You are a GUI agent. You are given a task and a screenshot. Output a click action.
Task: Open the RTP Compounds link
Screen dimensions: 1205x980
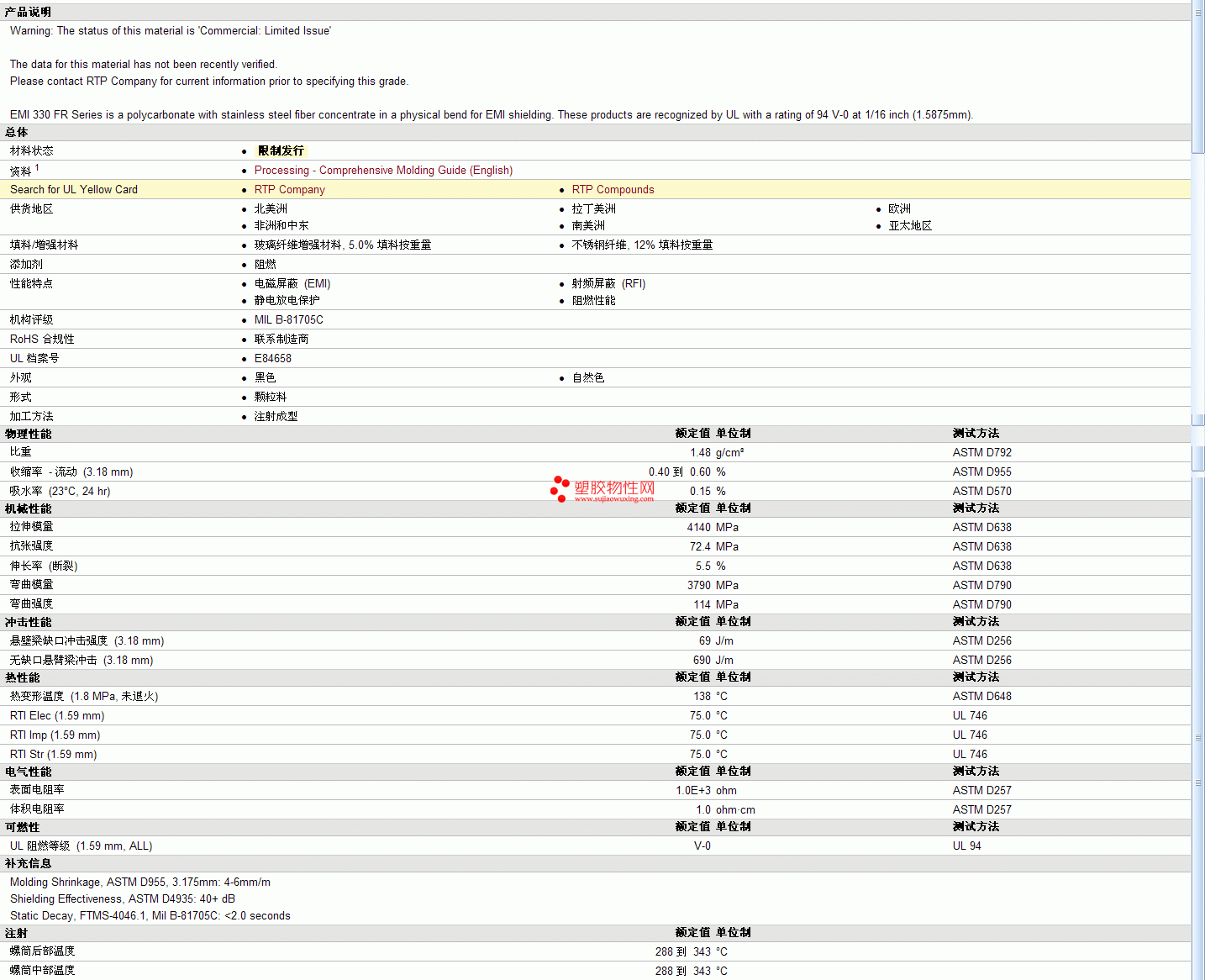coord(613,189)
